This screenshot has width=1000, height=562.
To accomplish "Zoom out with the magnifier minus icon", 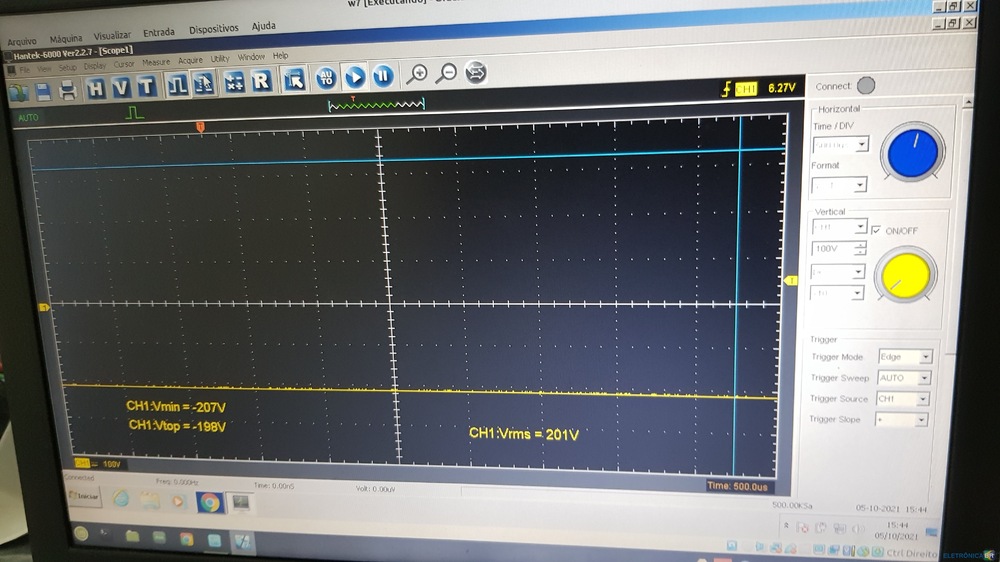I will [446, 73].
